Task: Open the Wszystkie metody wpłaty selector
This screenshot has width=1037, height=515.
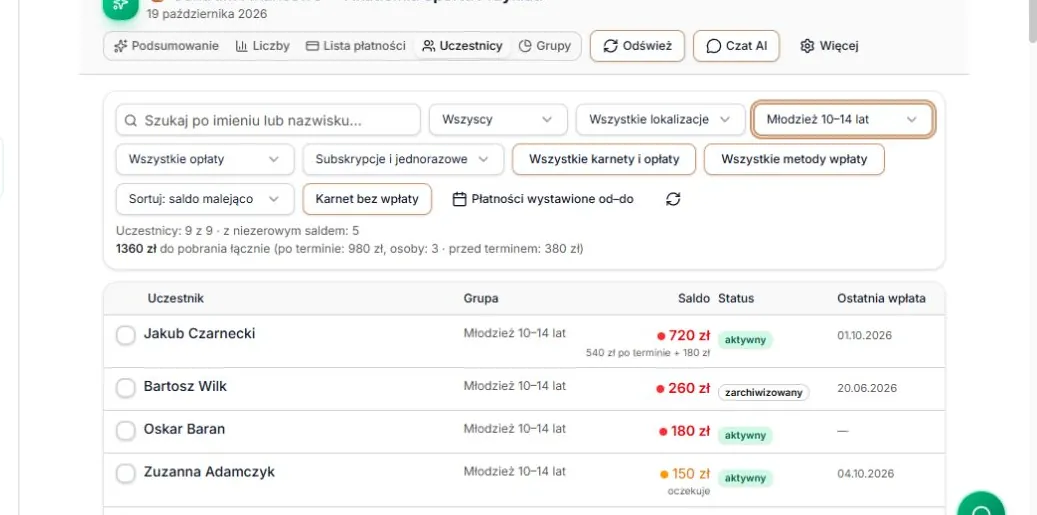Action: pos(794,159)
